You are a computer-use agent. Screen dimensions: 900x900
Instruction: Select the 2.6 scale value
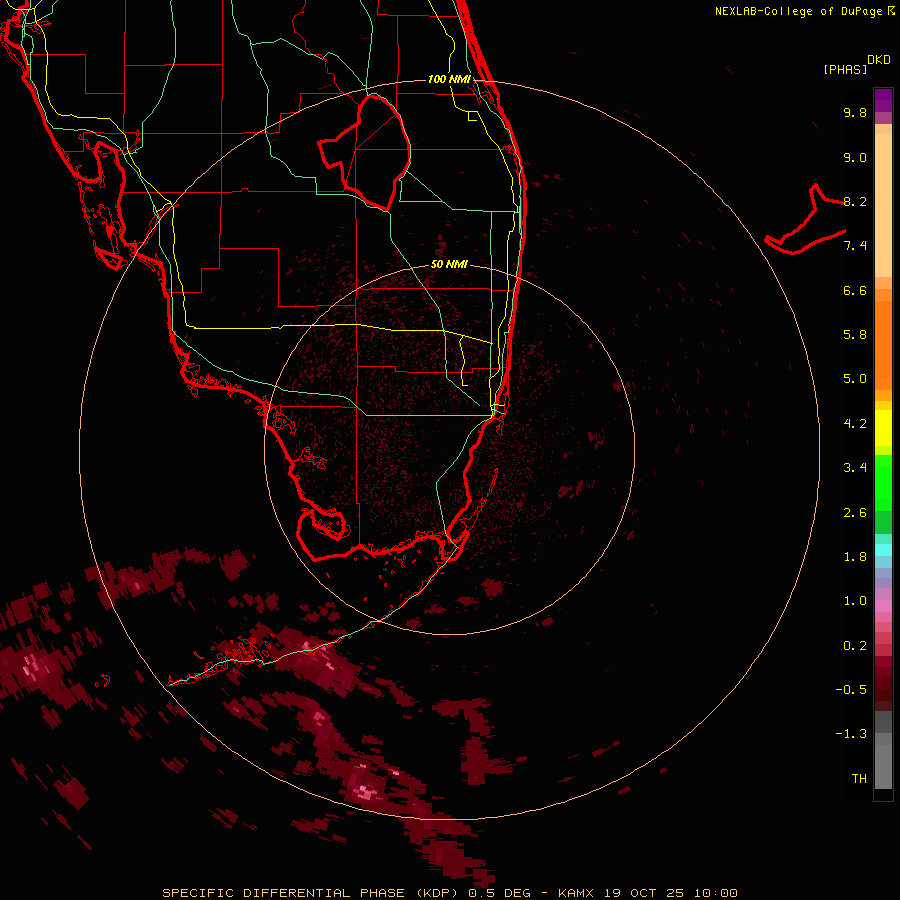point(855,513)
